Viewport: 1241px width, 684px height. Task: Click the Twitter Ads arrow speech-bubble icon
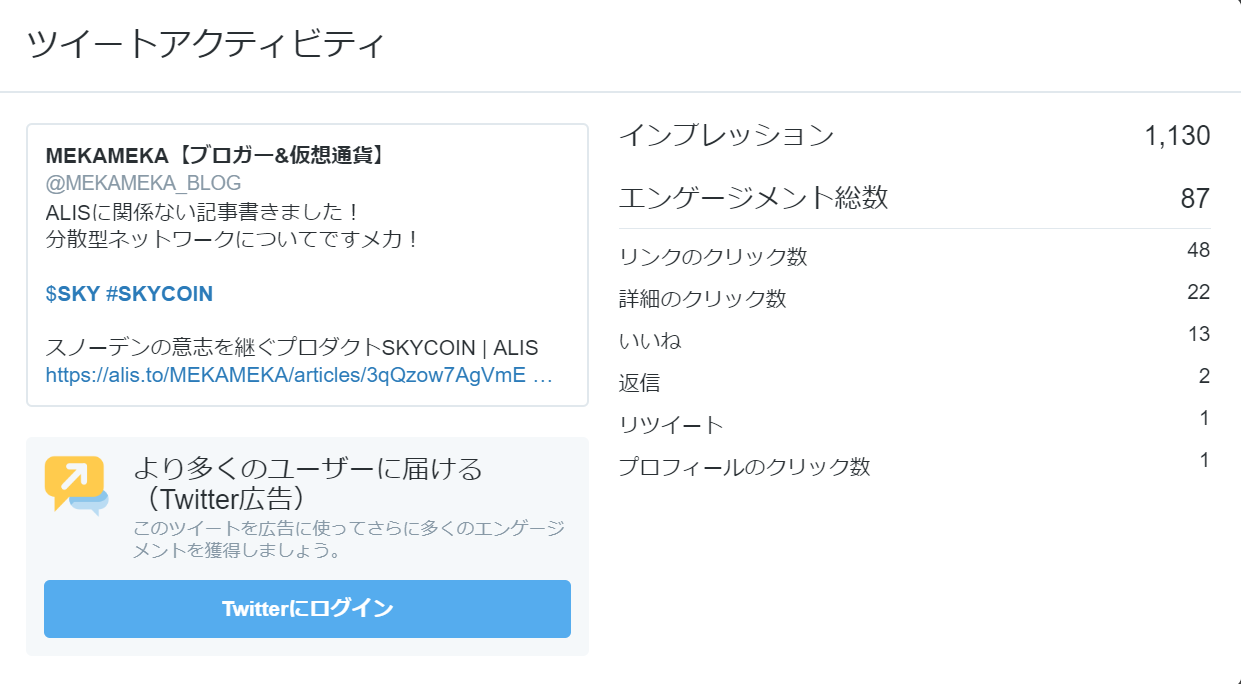[76, 485]
